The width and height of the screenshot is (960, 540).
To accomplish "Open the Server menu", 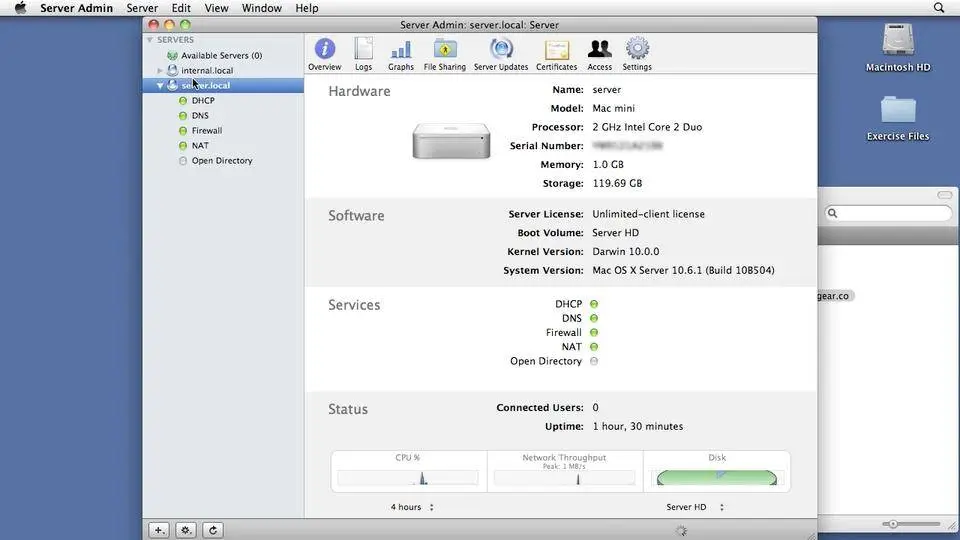I will [142, 8].
